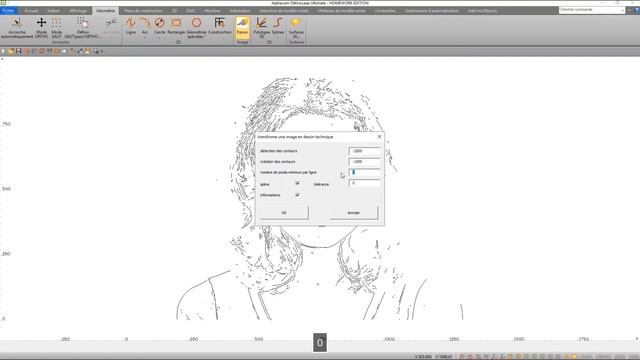This screenshot has height=360, width=640.
Task: Click the Chercher commande search box
Action: click(591, 10)
